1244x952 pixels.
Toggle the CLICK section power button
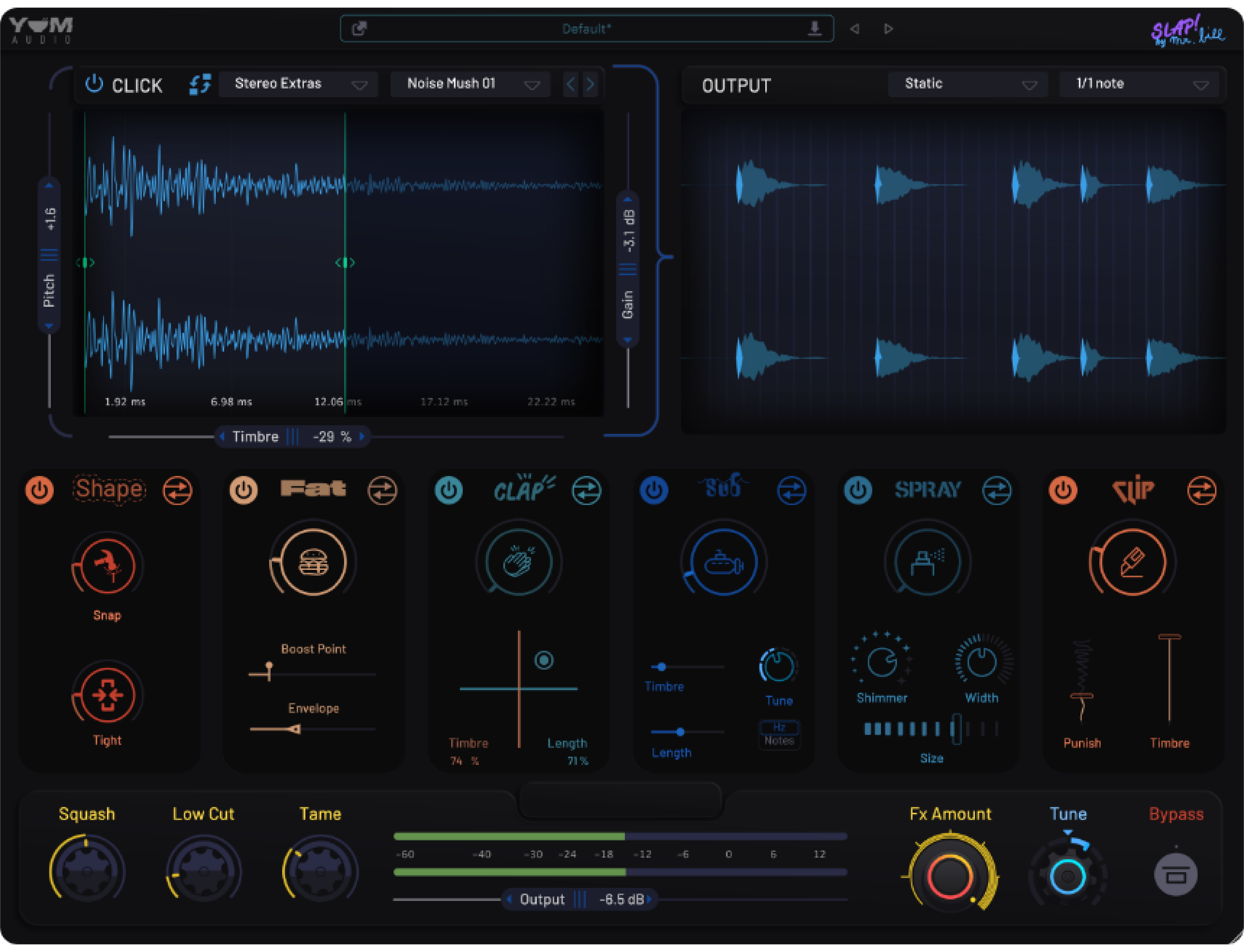point(94,84)
